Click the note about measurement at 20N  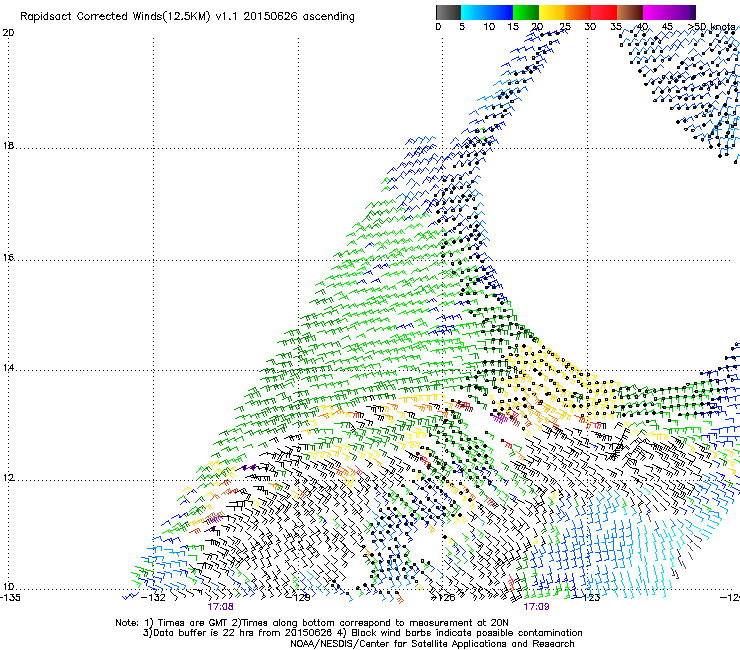pyautogui.click(x=370, y=623)
